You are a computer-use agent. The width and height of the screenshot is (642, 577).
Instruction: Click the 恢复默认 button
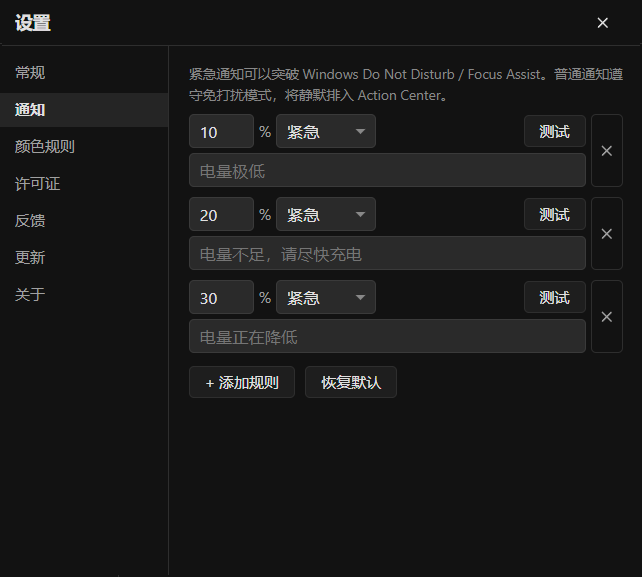(x=351, y=382)
